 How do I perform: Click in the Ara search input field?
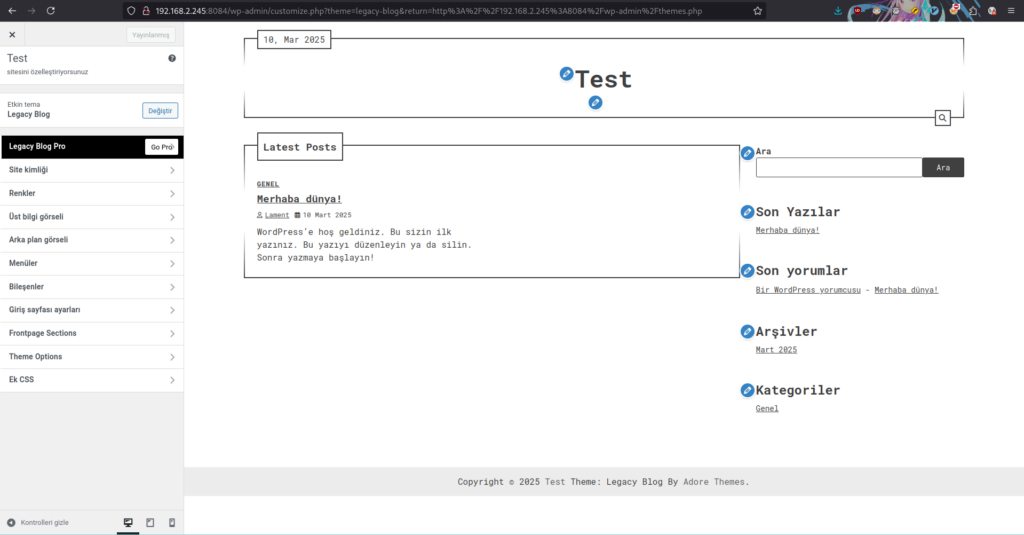point(838,168)
